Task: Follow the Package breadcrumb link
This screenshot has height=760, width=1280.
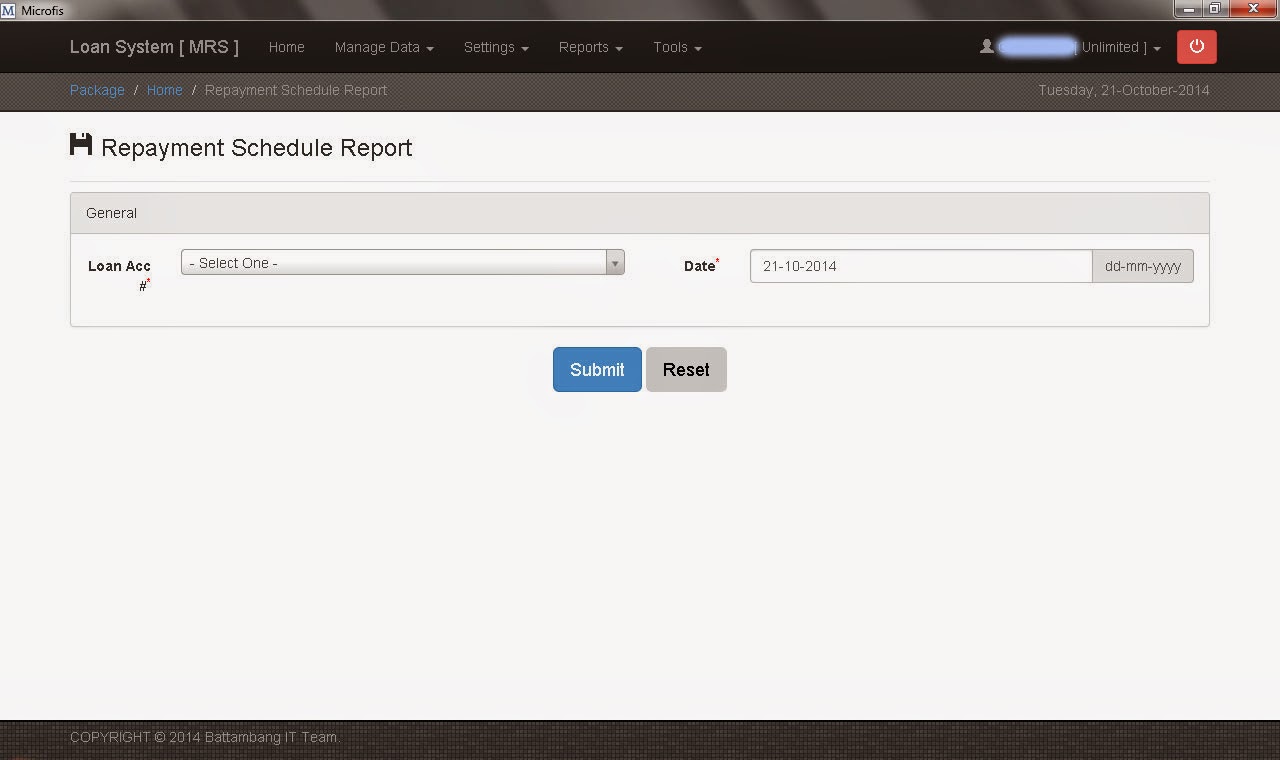Action: point(97,90)
